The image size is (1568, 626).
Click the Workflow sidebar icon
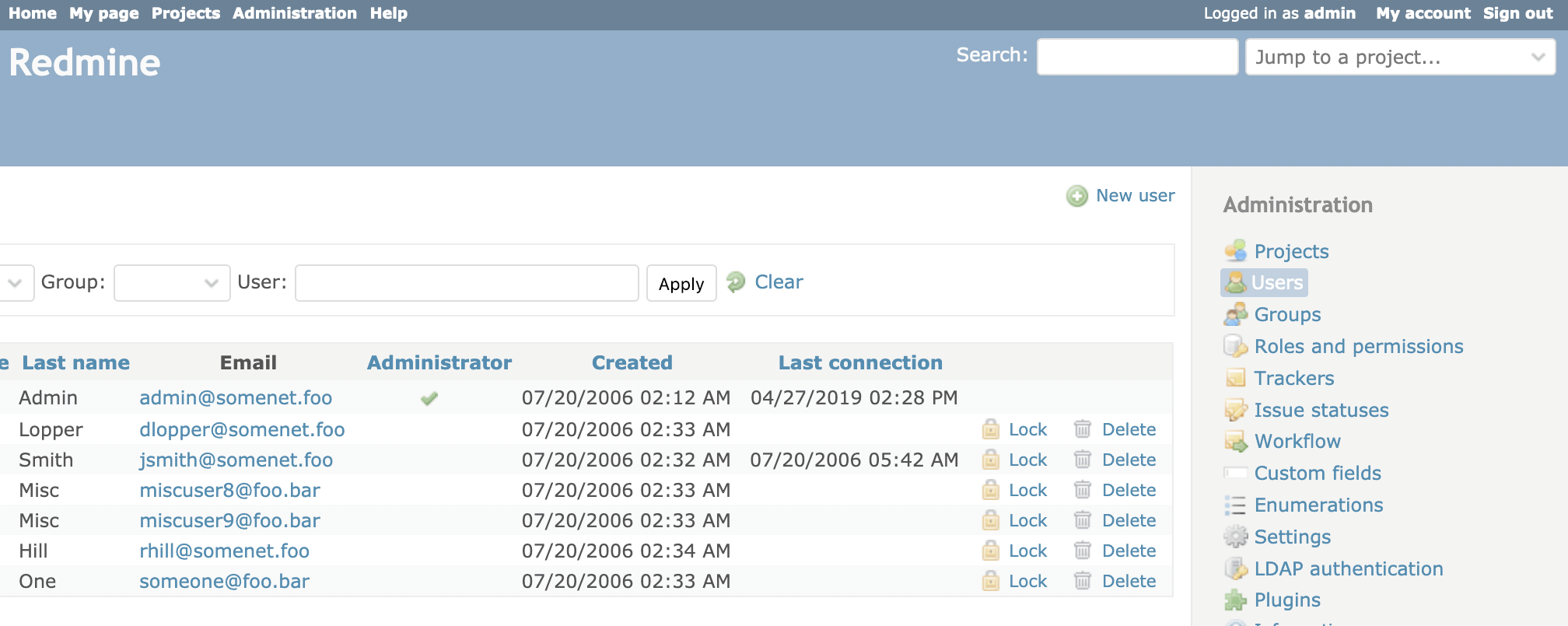pos(1235,441)
